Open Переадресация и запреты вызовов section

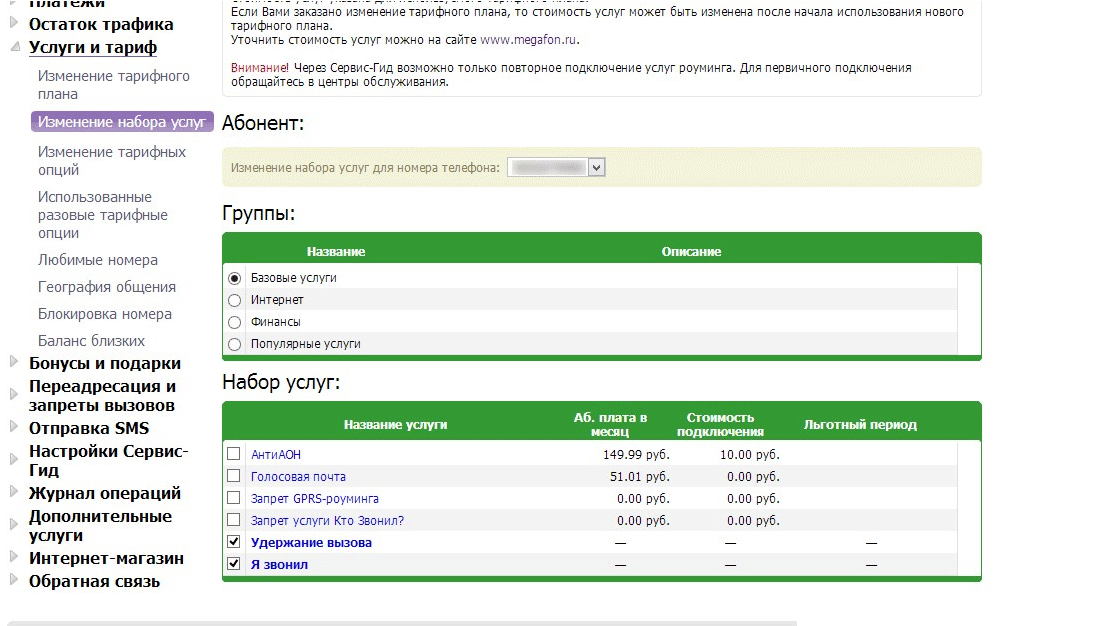pyautogui.click(x=102, y=396)
